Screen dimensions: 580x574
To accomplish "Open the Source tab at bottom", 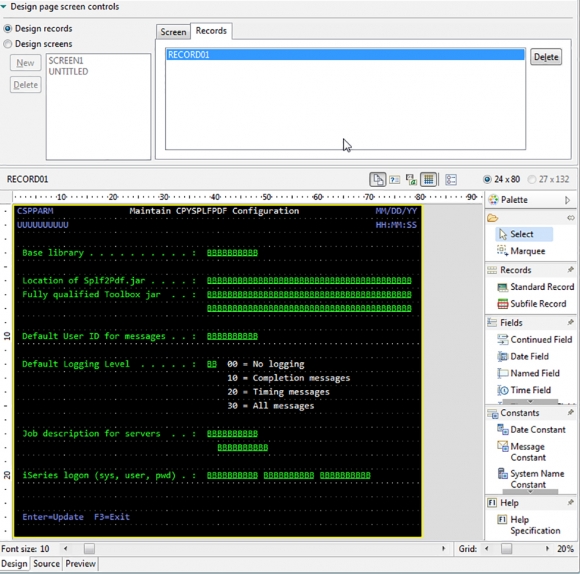I will pos(46,564).
